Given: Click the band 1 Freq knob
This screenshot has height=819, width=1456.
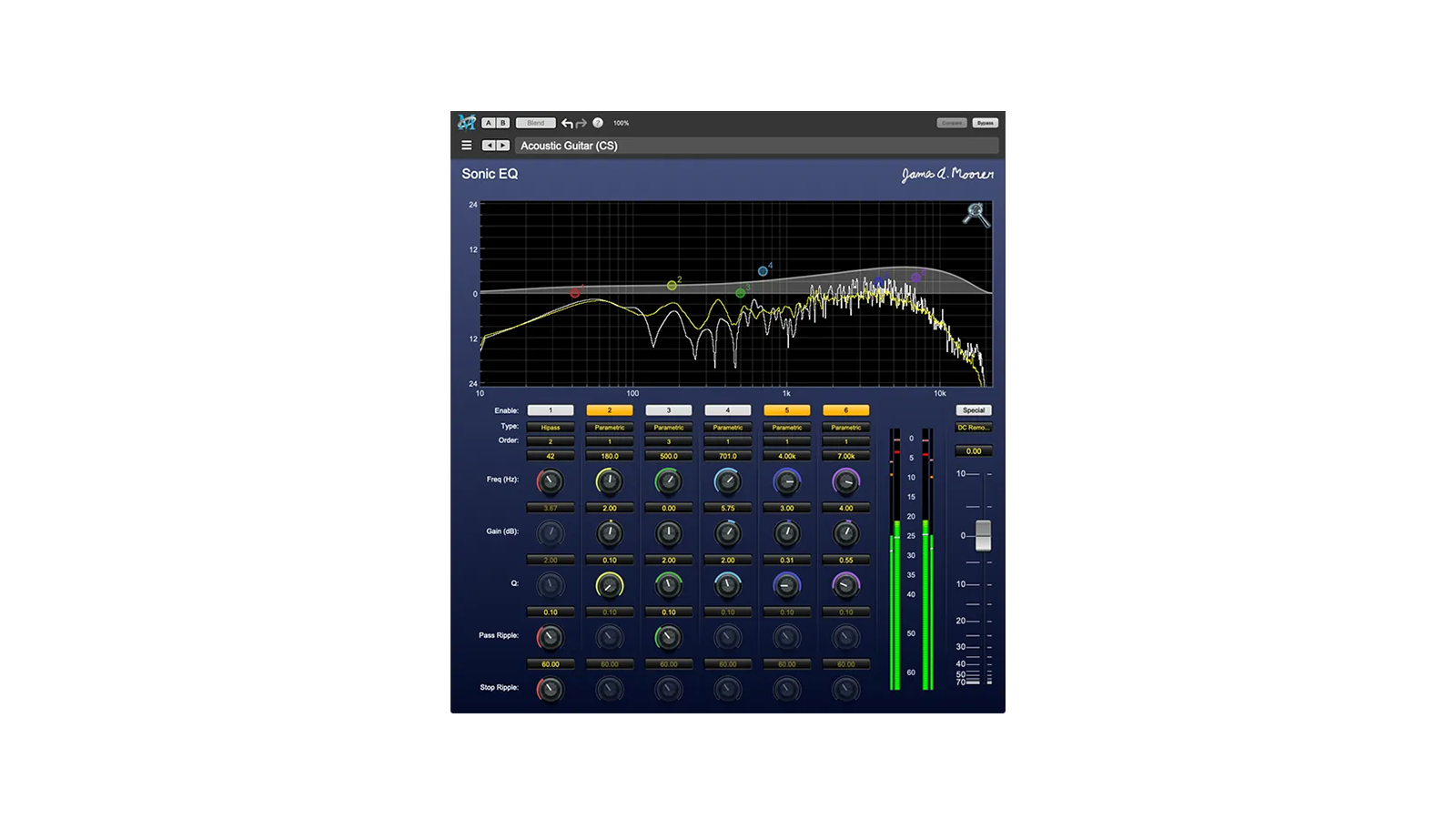Looking at the screenshot, I should pyautogui.click(x=550, y=481).
